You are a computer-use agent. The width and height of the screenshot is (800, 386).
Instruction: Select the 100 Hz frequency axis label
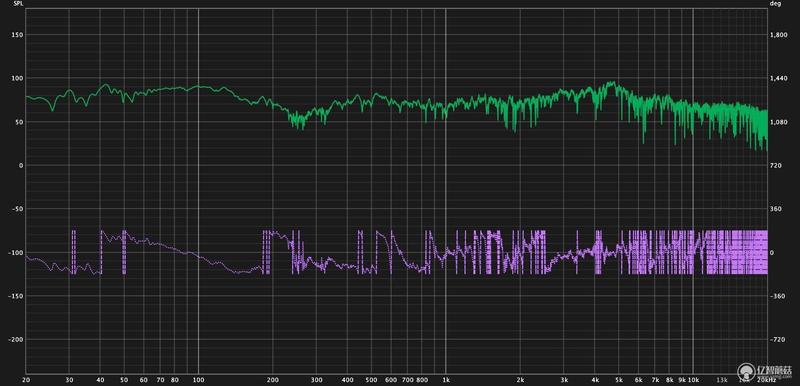pos(198,380)
